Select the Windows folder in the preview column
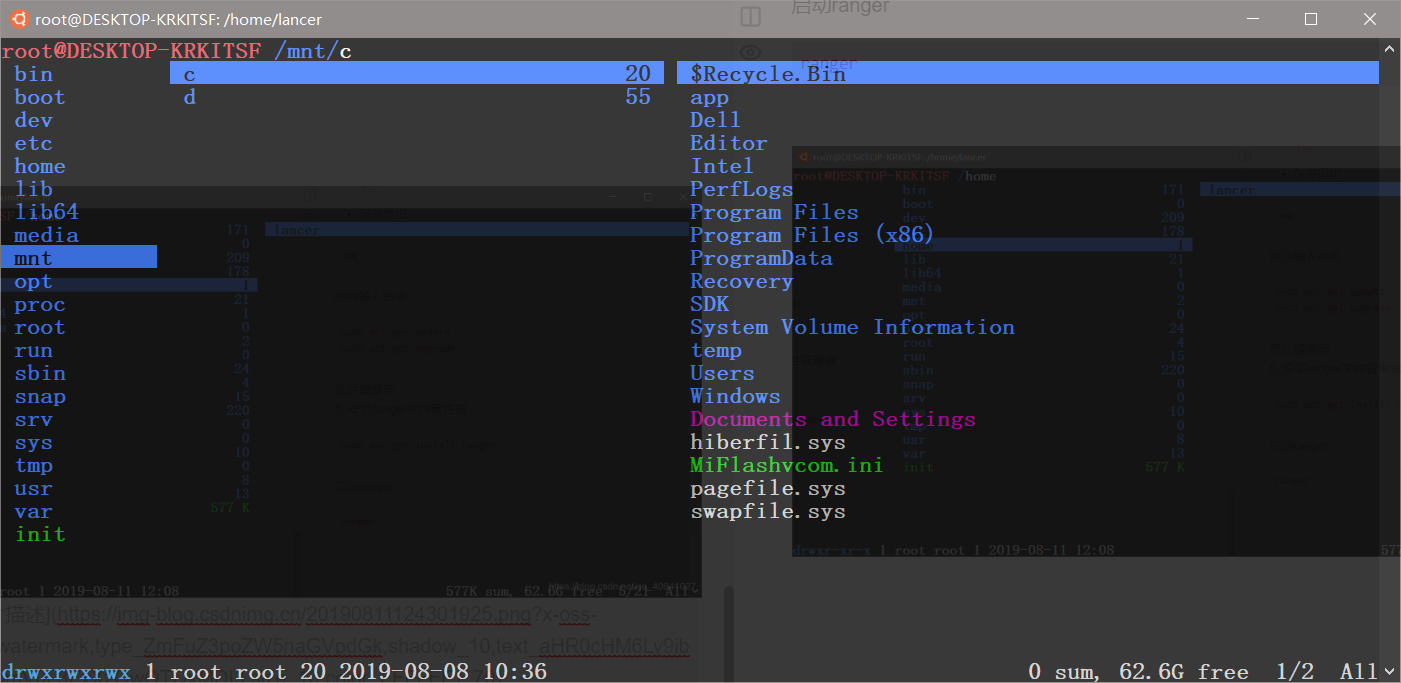 (735, 396)
